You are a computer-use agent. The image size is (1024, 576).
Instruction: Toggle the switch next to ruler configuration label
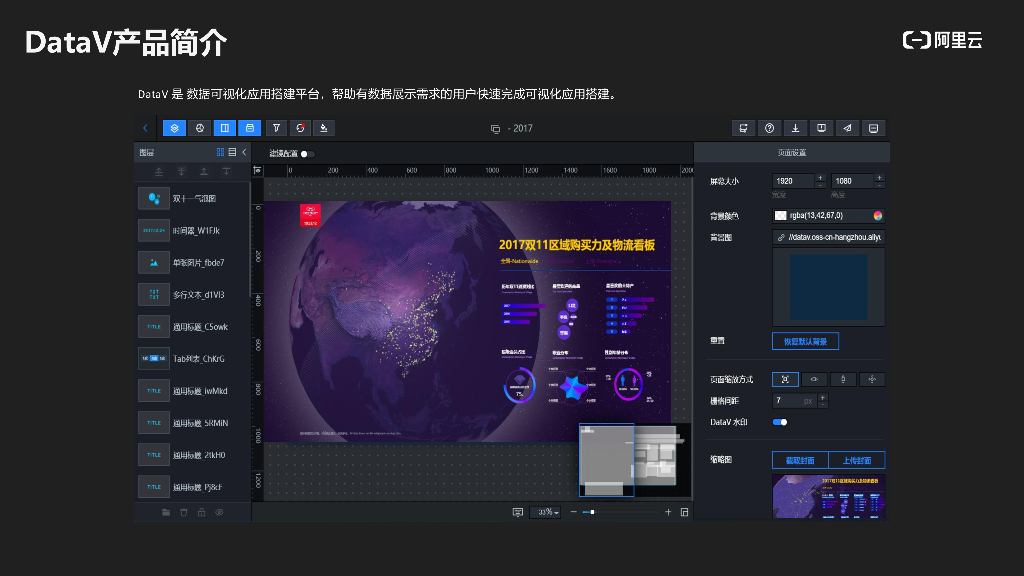[x=307, y=154]
